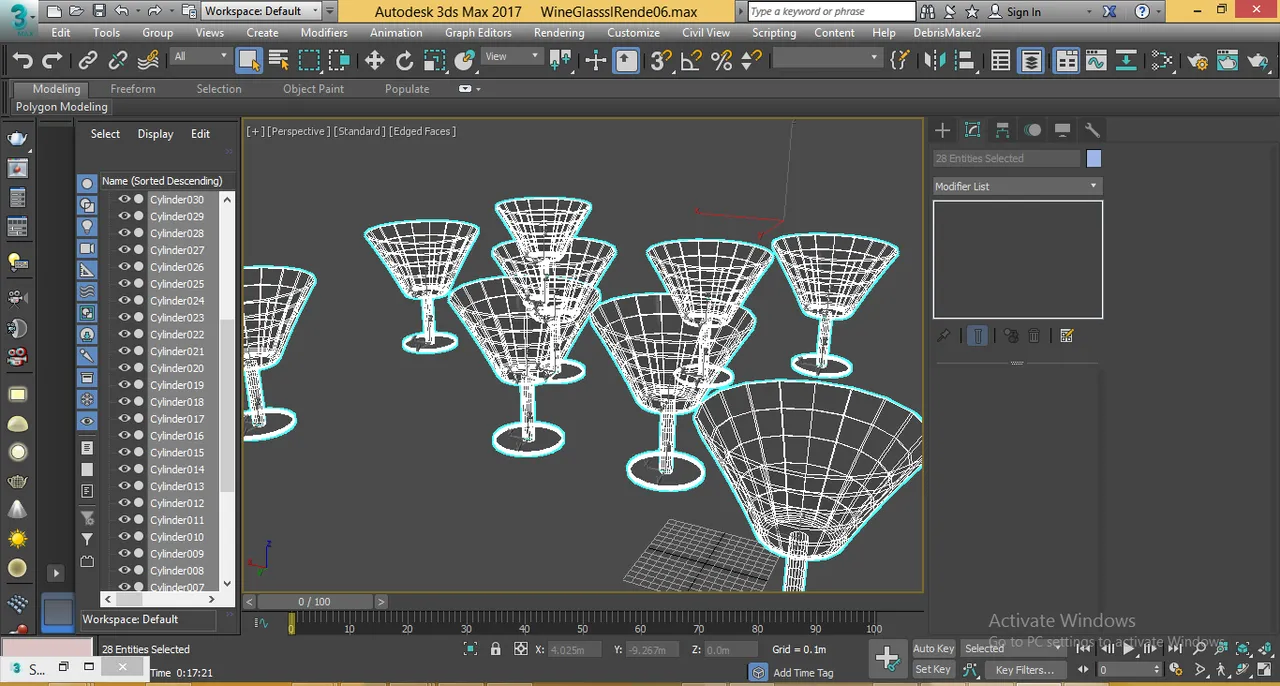The height and width of the screenshot is (686, 1280).
Task: Click the Play Animation button
Action: (x=1129, y=648)
